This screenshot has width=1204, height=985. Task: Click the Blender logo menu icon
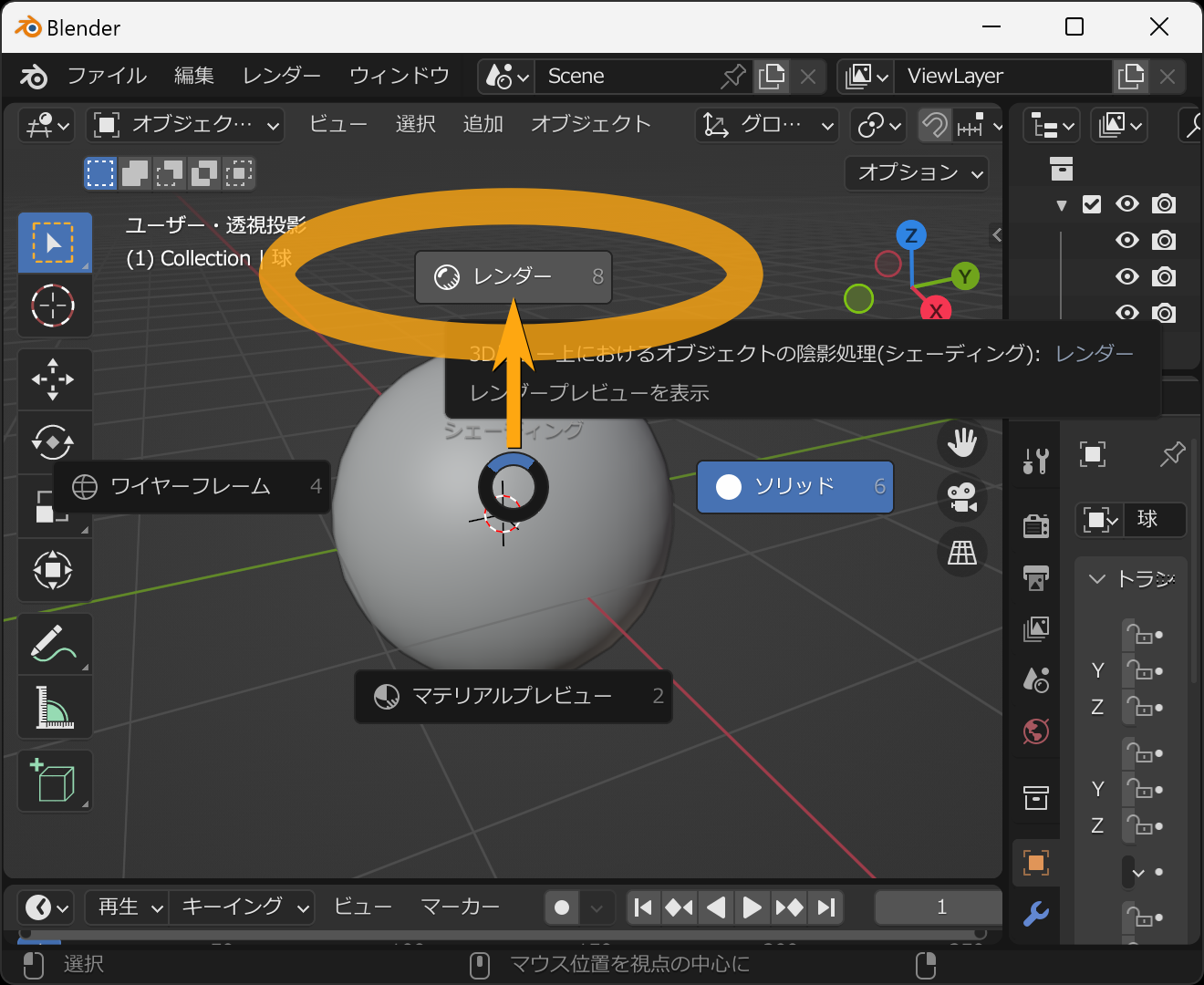(x=34, y=77)
